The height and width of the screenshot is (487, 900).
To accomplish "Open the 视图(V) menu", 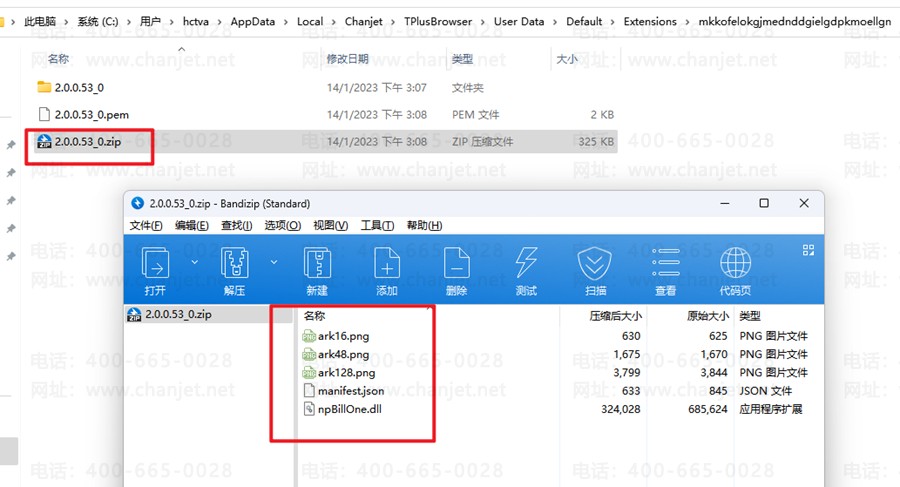I will click(331, 225).
